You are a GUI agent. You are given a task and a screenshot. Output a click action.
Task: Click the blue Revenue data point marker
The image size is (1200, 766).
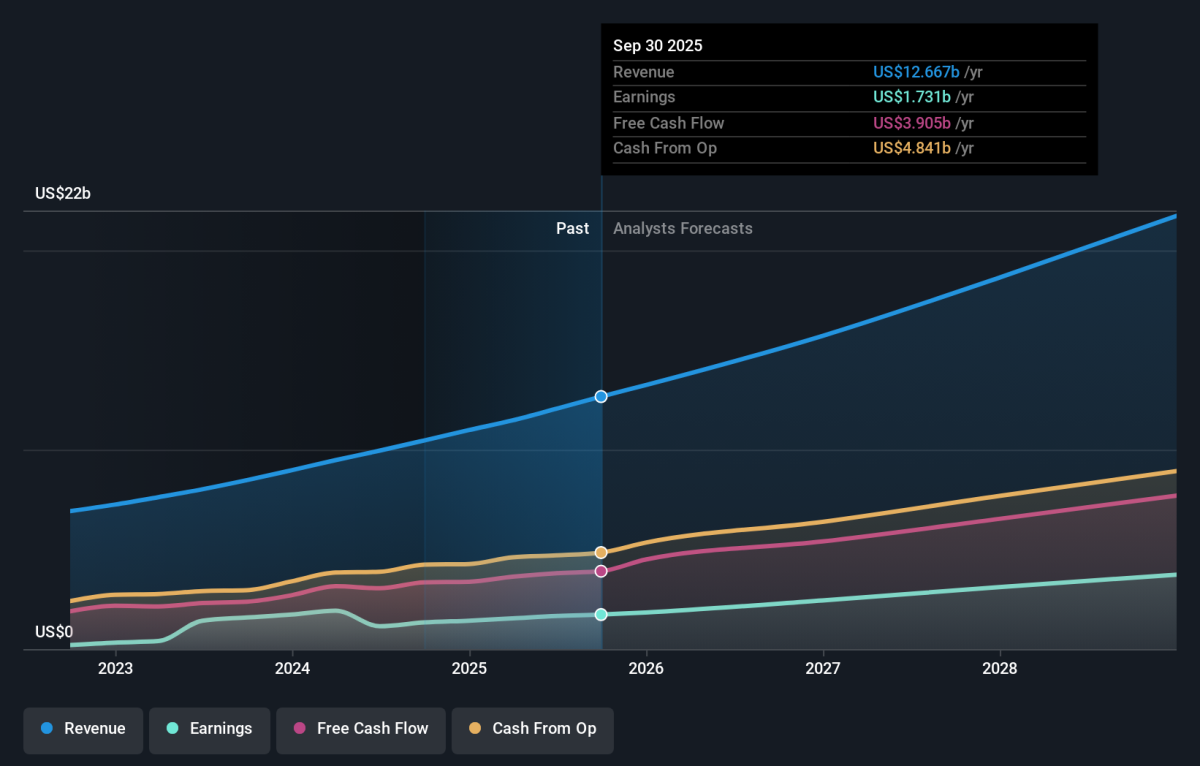(x=601, y=396)
